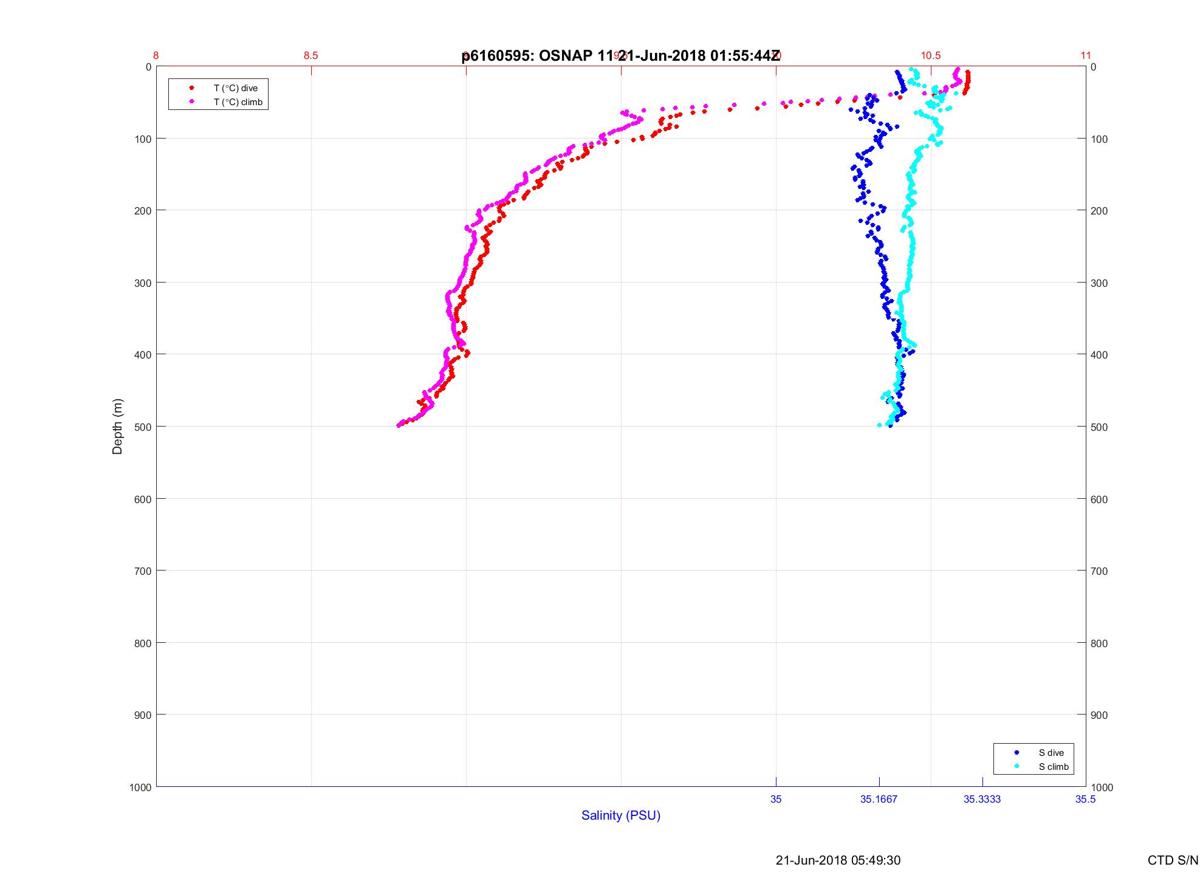Click '300' on the right depth axis

coord(1100,283)
